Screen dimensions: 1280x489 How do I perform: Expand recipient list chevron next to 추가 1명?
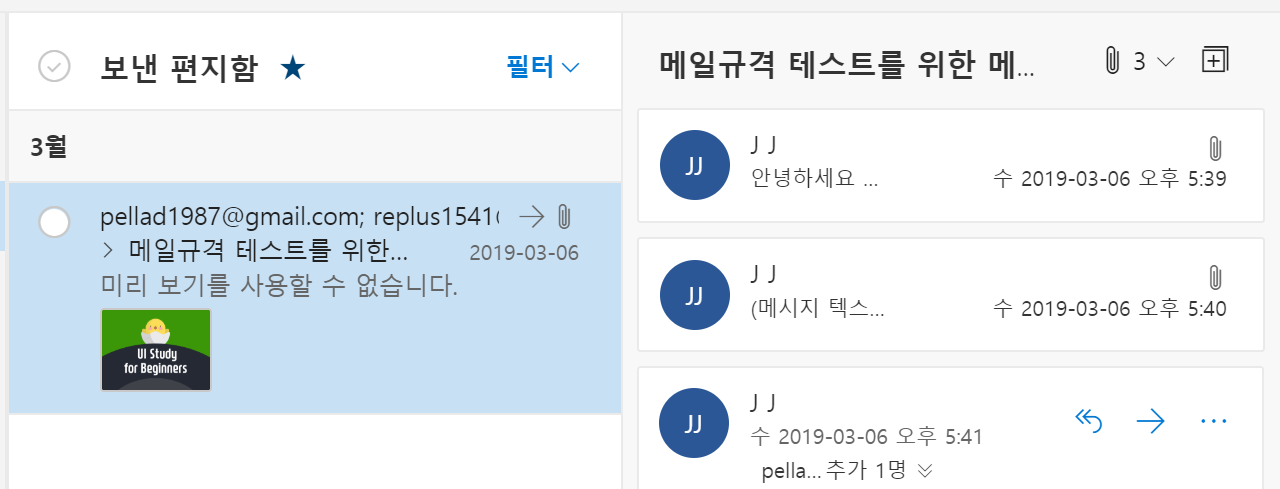(x=925, y=470)
